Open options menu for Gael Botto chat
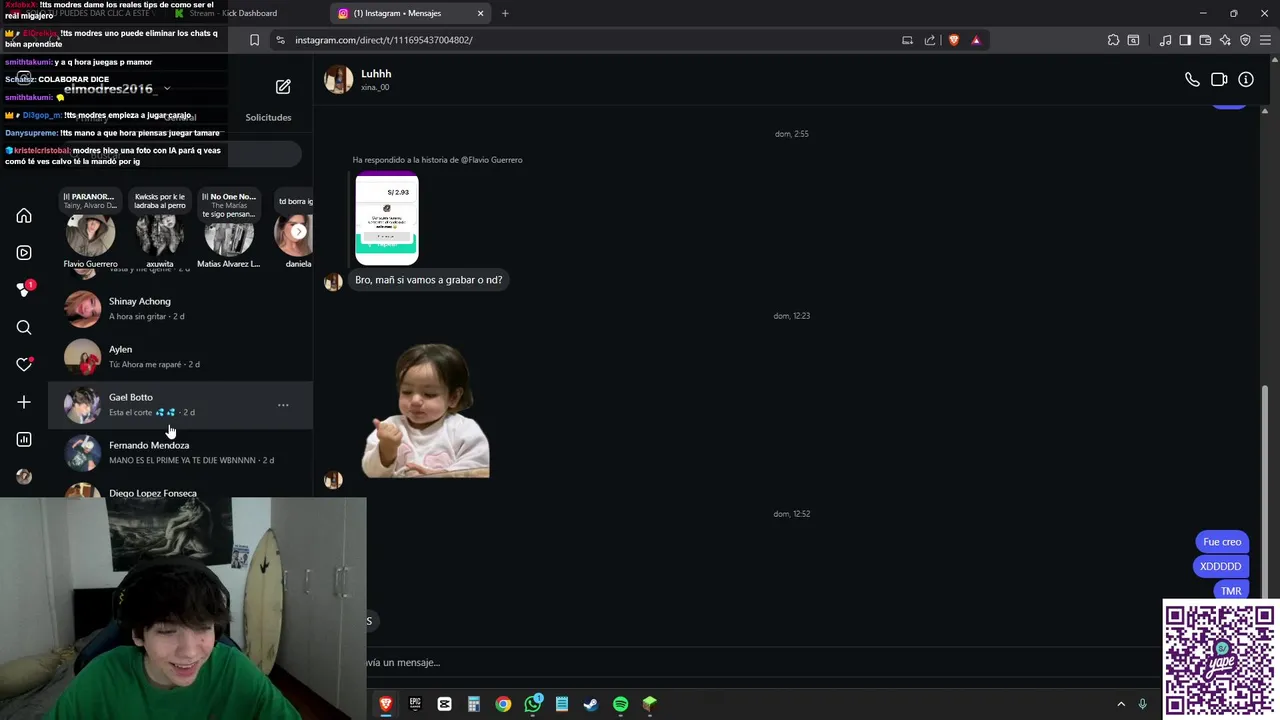1280x720 pixels. [283, 405]
